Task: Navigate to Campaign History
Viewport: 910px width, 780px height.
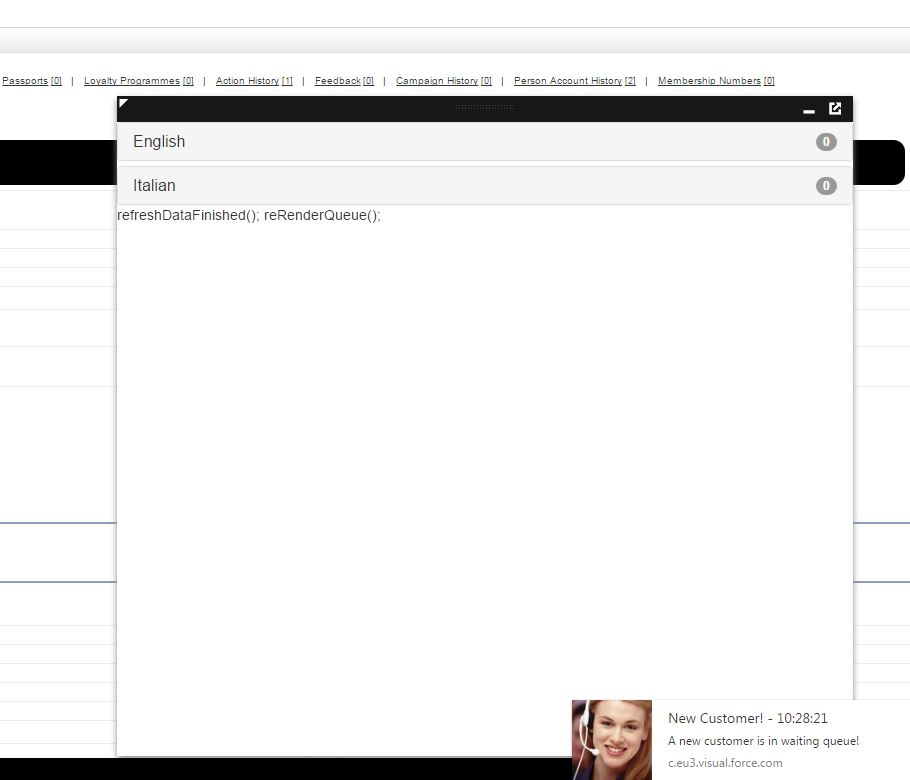Action: (x=437, y=81)
